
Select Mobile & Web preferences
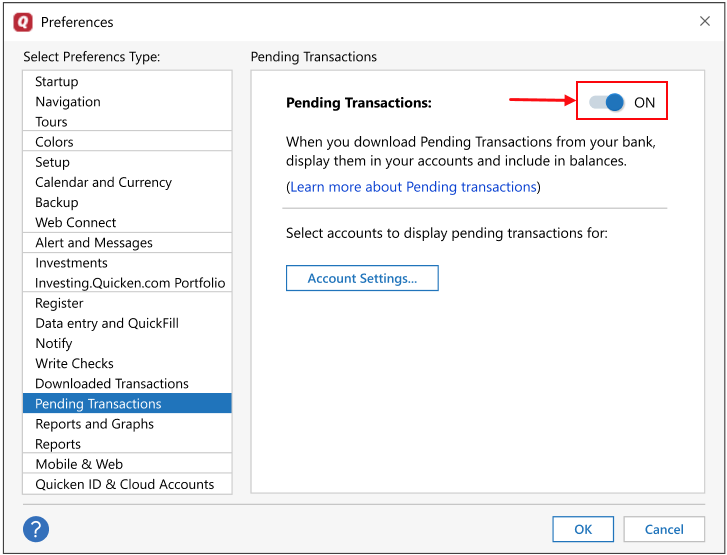[79, 464]
